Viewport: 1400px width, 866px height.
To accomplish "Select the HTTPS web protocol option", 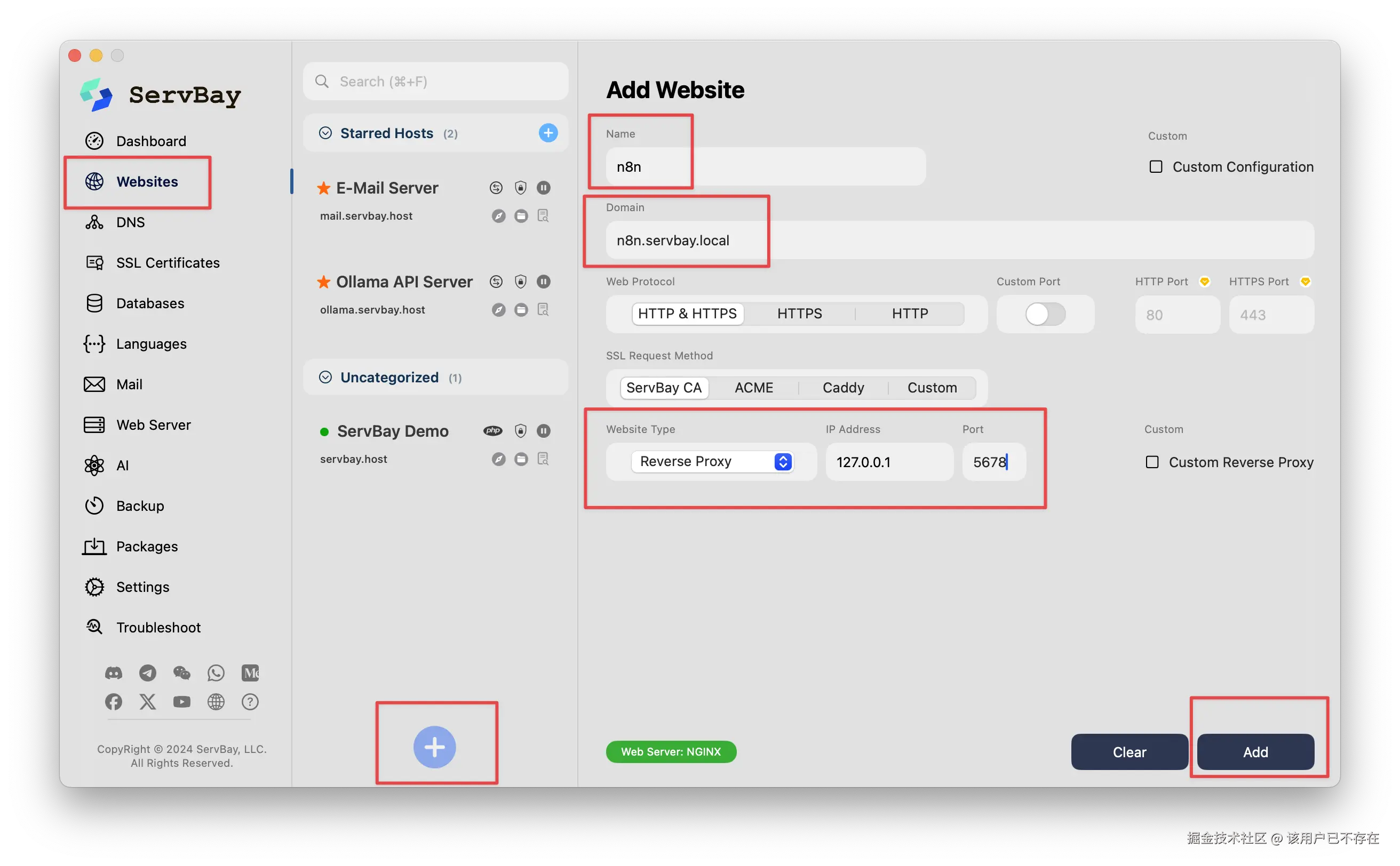I will 799,314.
